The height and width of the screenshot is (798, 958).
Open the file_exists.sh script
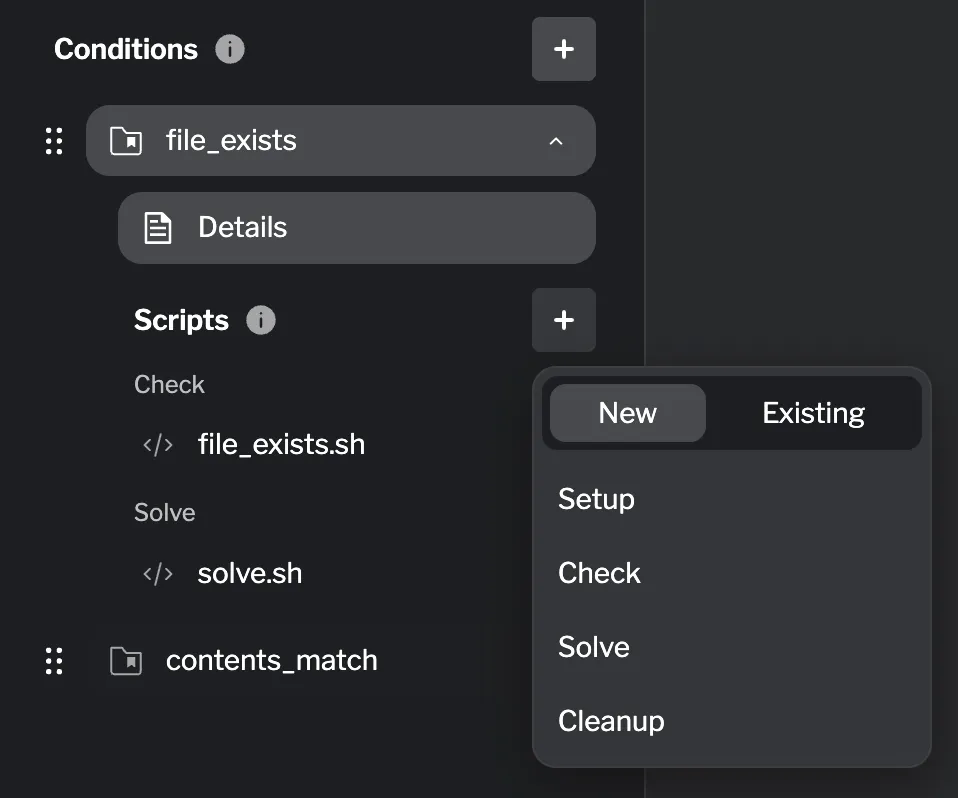(x=281, y=445)
